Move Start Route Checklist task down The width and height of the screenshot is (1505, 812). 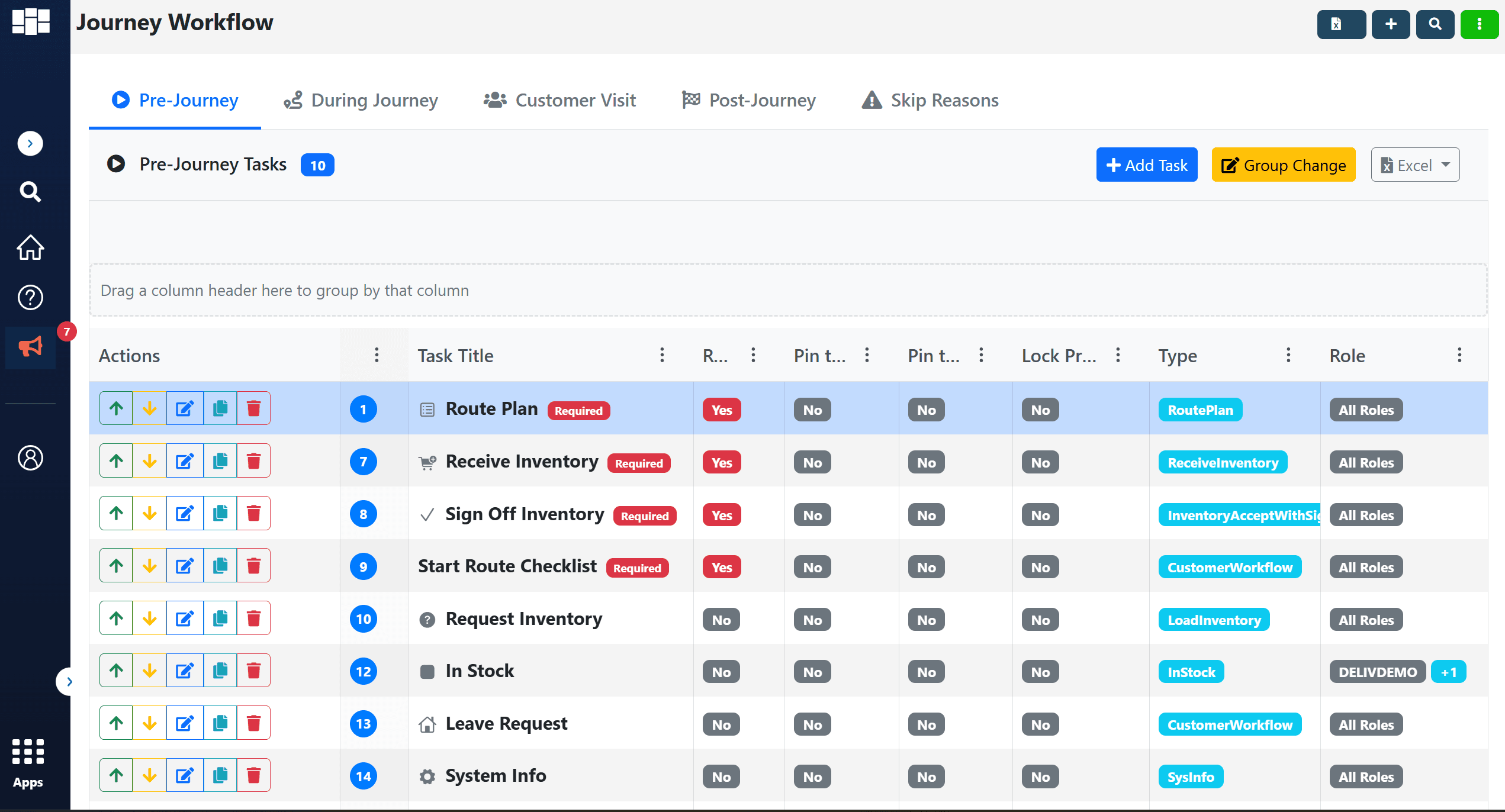coord(150,566)
